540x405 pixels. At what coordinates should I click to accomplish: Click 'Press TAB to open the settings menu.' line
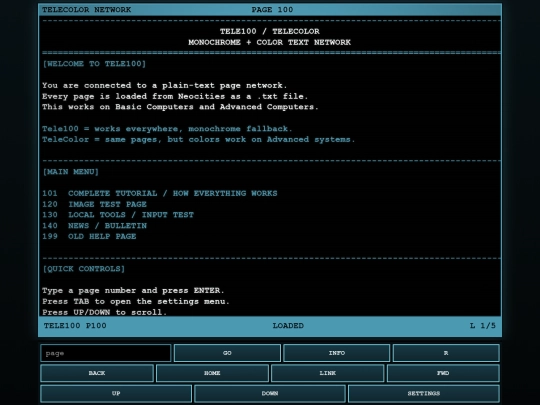pos(136,302)
